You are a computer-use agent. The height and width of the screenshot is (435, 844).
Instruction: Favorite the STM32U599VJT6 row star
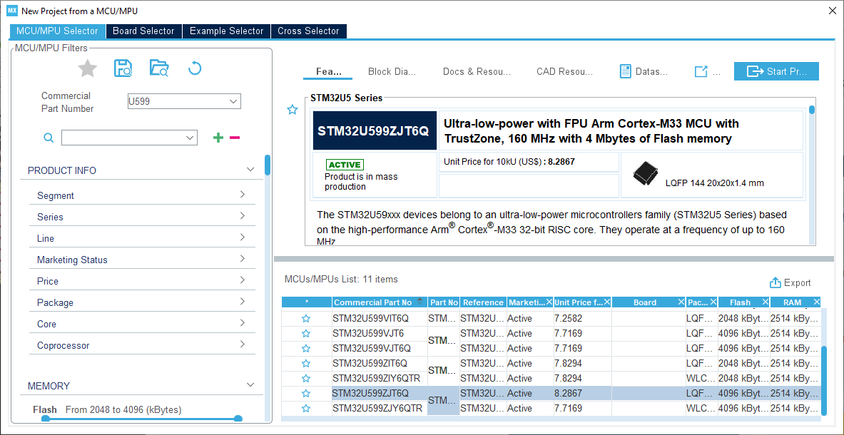pos(306,333)
